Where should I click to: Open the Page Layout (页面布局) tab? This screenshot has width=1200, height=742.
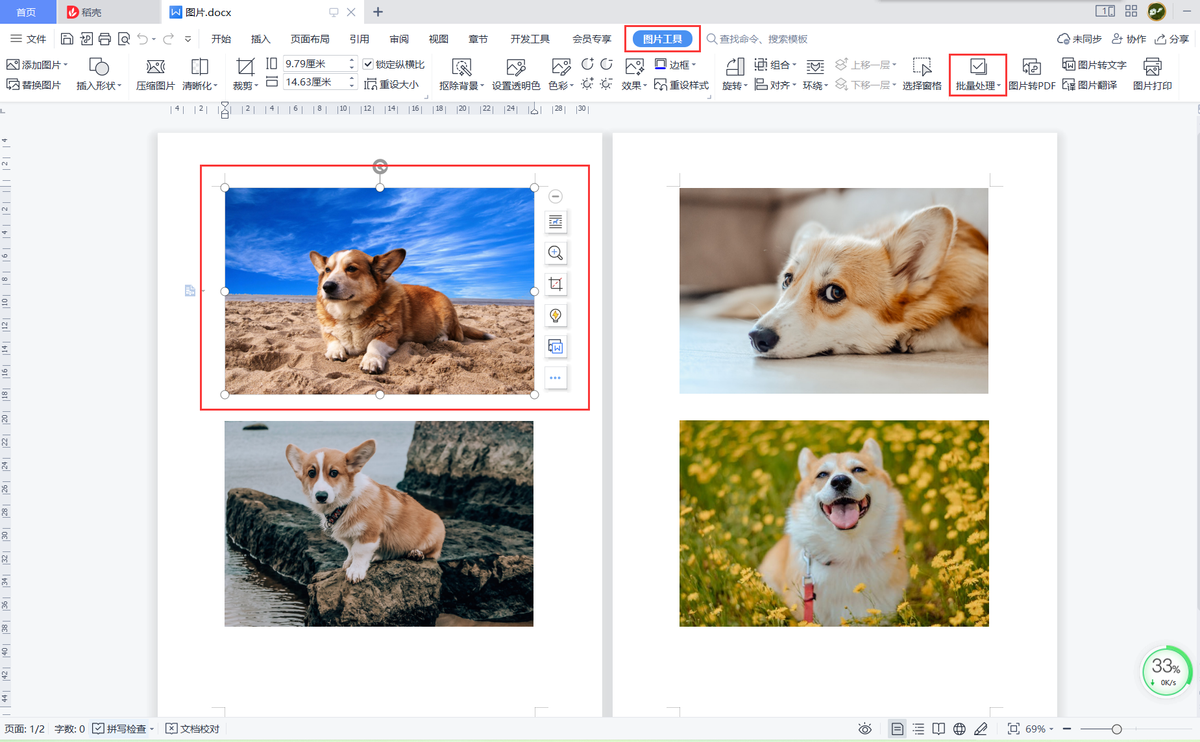click(x=310, y=39)
